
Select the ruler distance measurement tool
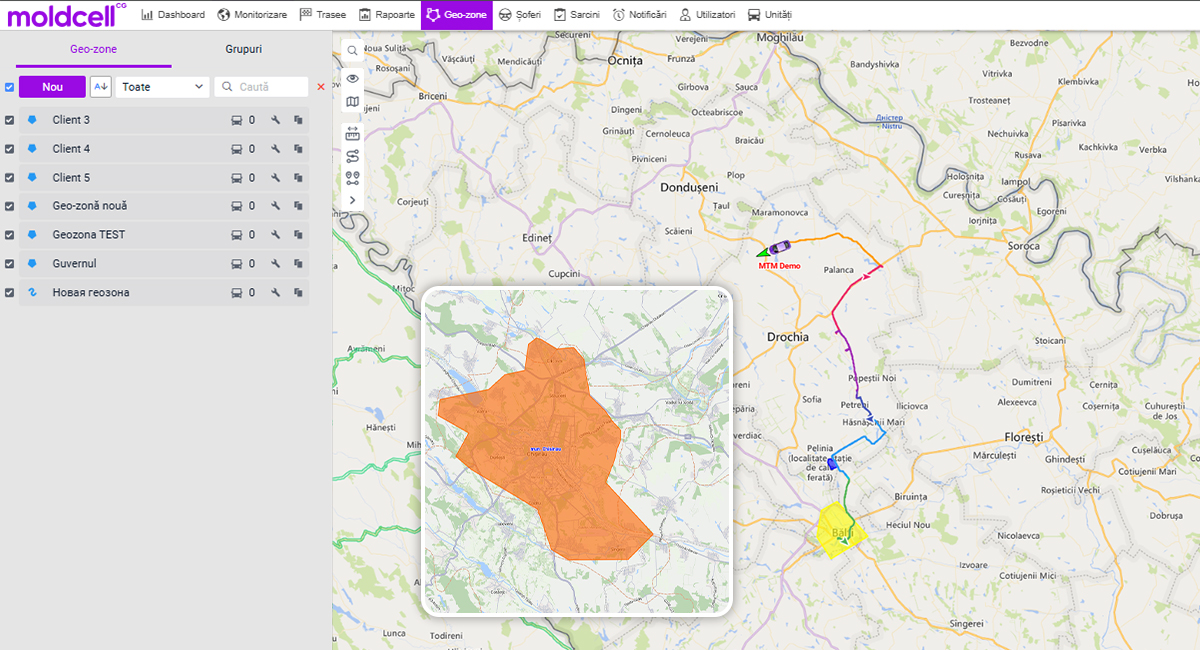[352, 133]
